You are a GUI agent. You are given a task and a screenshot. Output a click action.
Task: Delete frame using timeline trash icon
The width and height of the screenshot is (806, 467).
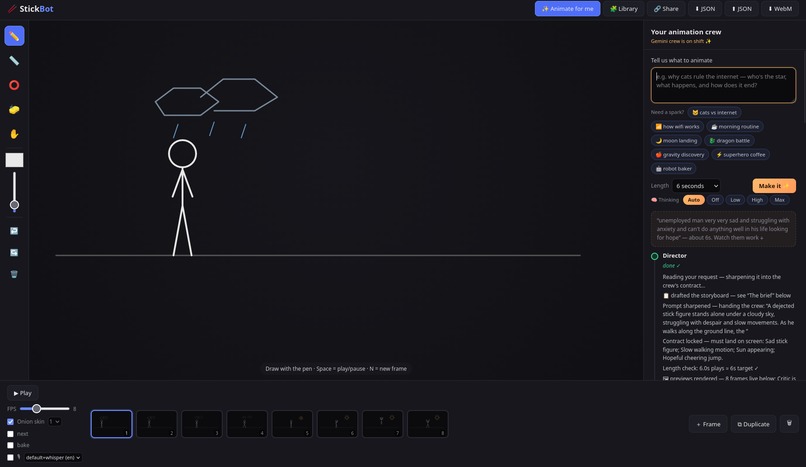pyautogui.click(x=789, y=424)
